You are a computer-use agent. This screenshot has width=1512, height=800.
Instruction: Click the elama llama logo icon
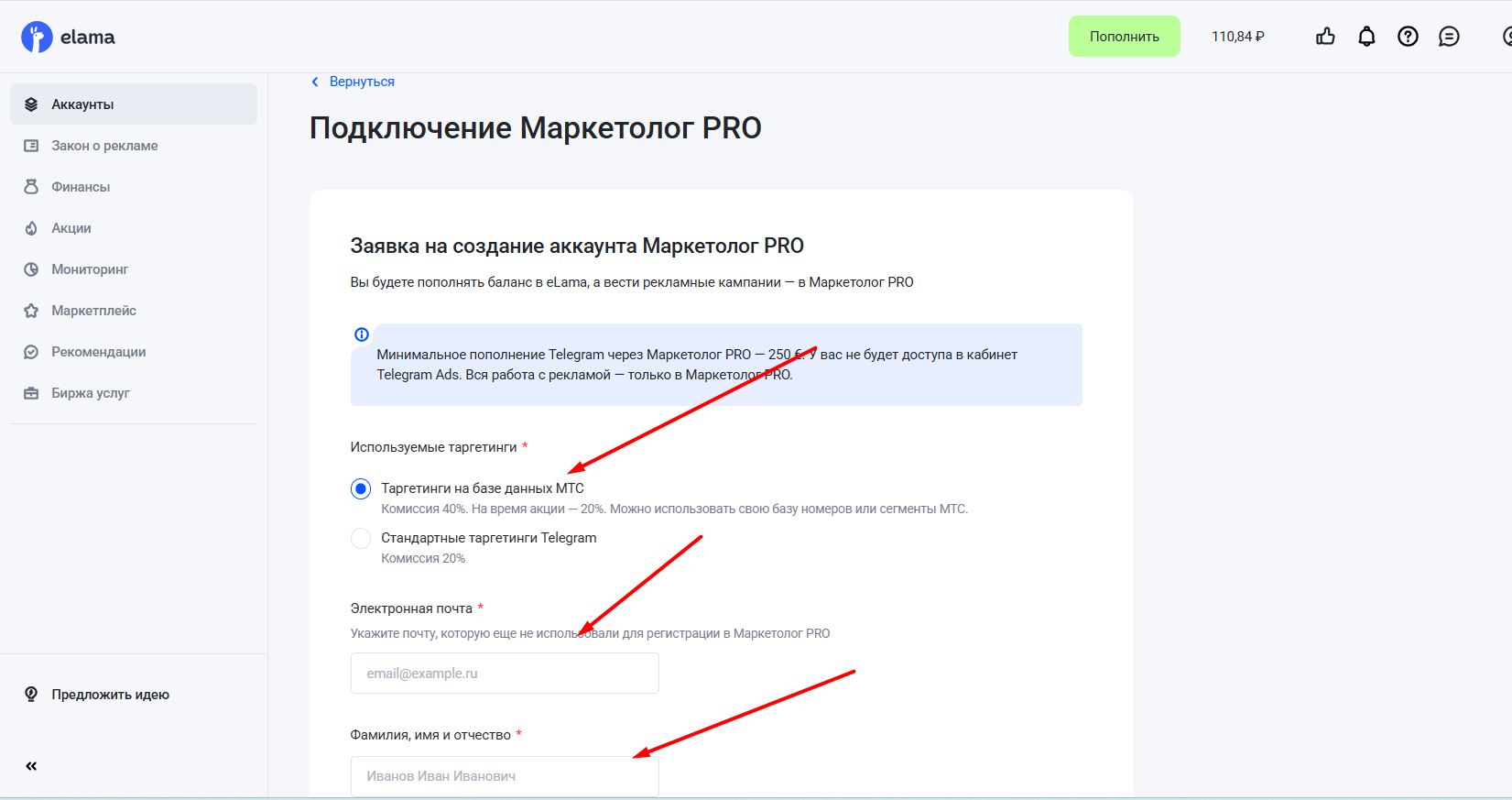point(37,37)
